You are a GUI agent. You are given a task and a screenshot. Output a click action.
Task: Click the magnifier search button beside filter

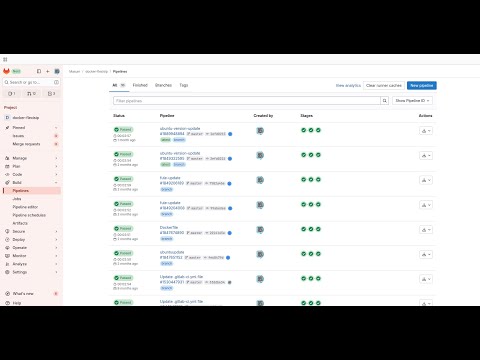[x=385, y=101]
